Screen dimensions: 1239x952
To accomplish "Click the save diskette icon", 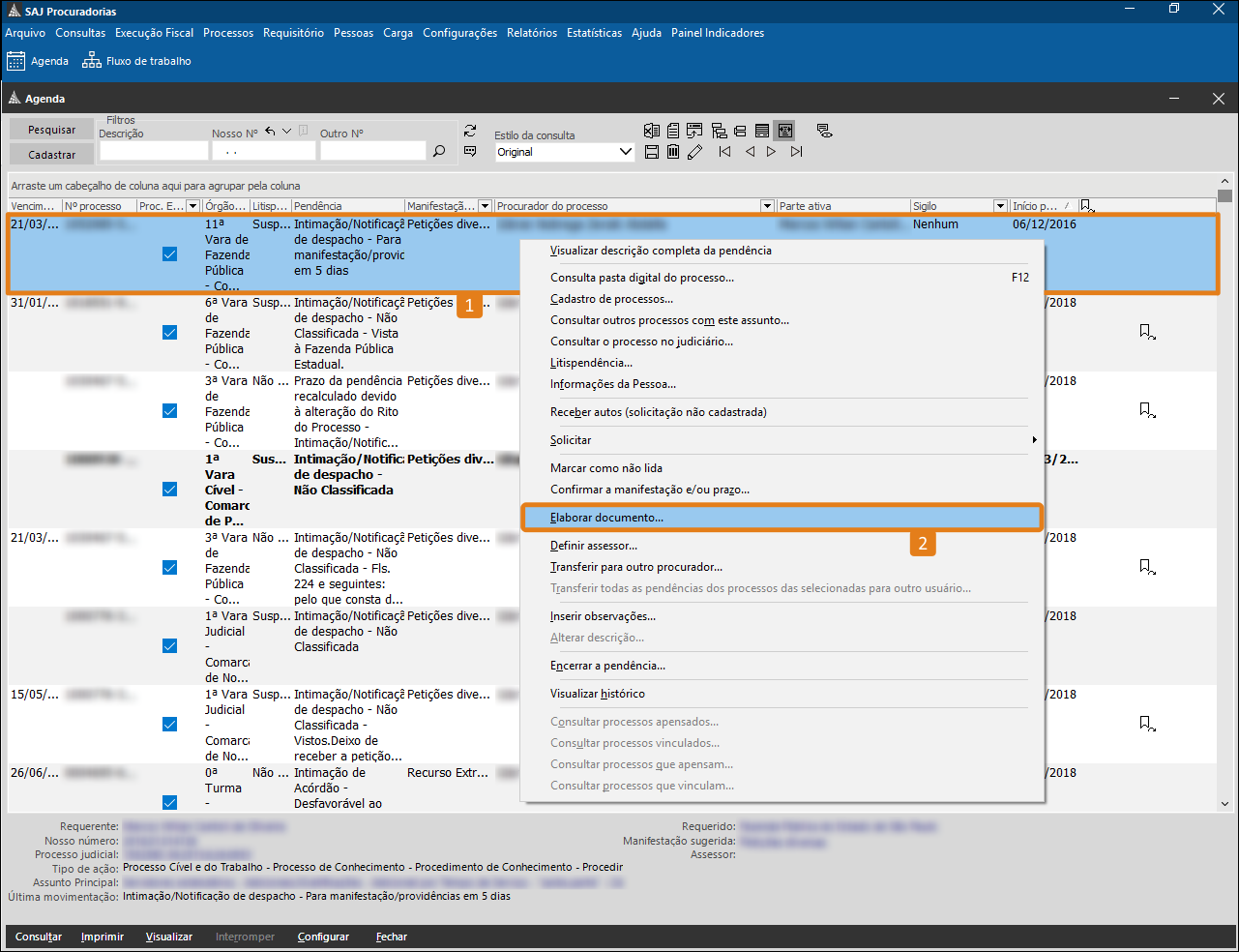I will click(652, 152).
